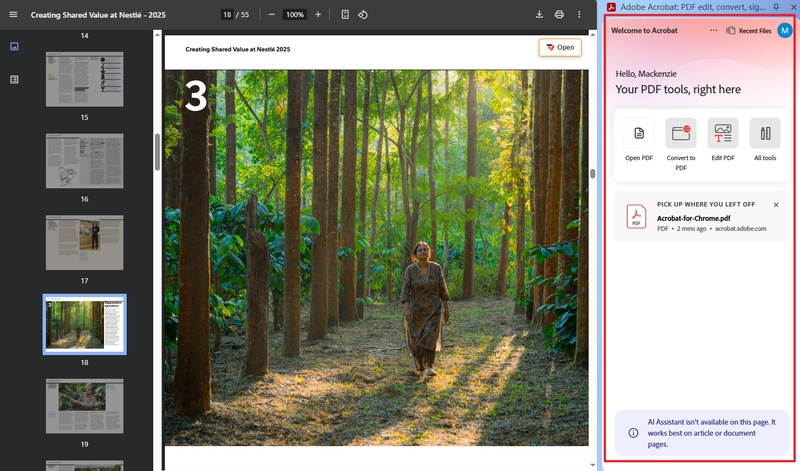800x471 pixels.
Task: Open the viewer more actions menu
Action: click(x=579, y=15)
